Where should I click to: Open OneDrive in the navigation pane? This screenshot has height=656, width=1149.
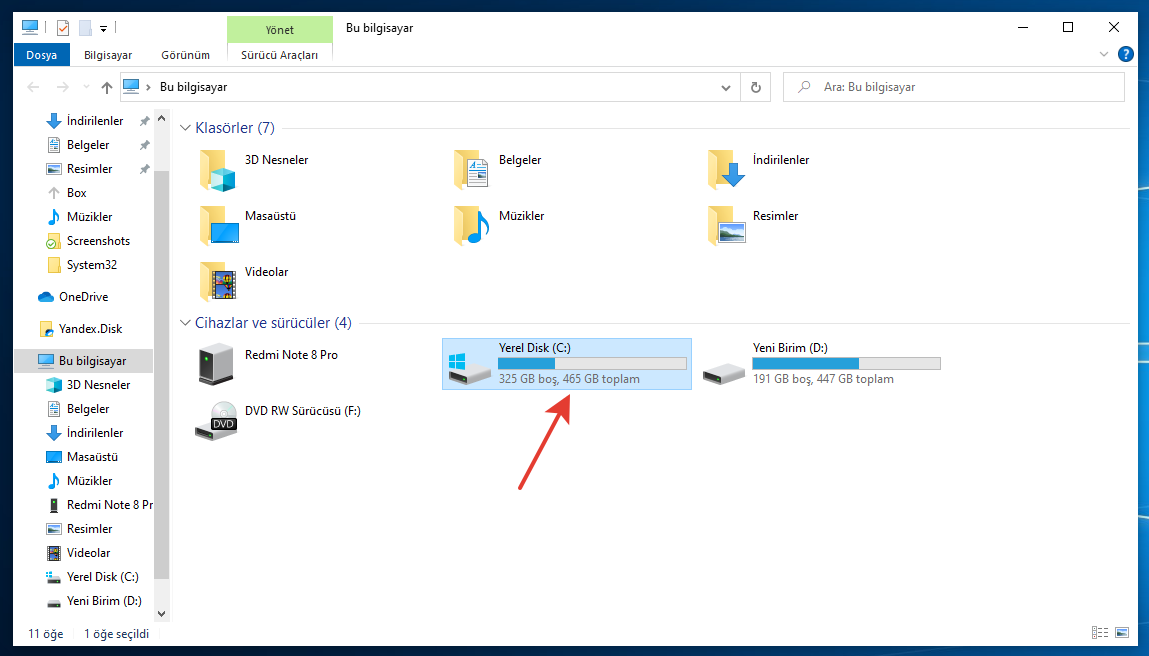[x=83, y=297]
